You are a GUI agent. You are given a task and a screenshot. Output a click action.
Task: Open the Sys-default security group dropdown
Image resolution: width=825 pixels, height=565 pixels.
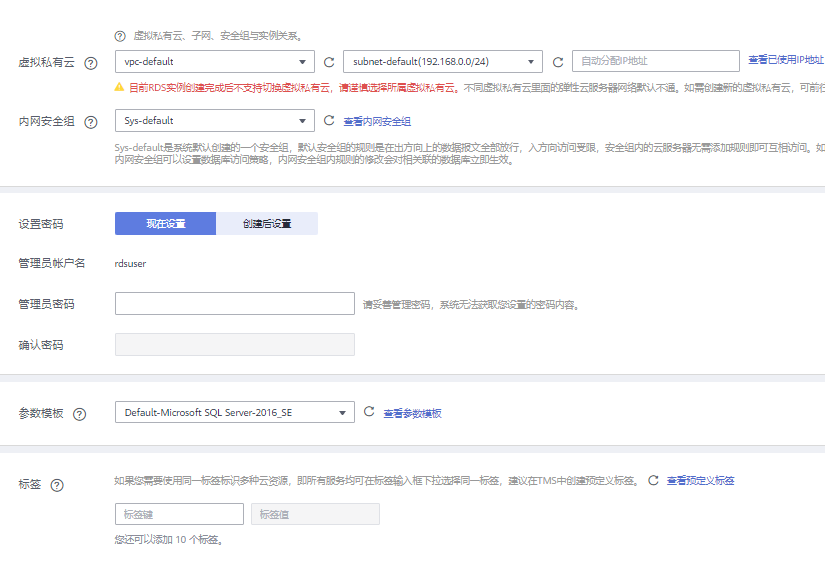pos(215,120)
